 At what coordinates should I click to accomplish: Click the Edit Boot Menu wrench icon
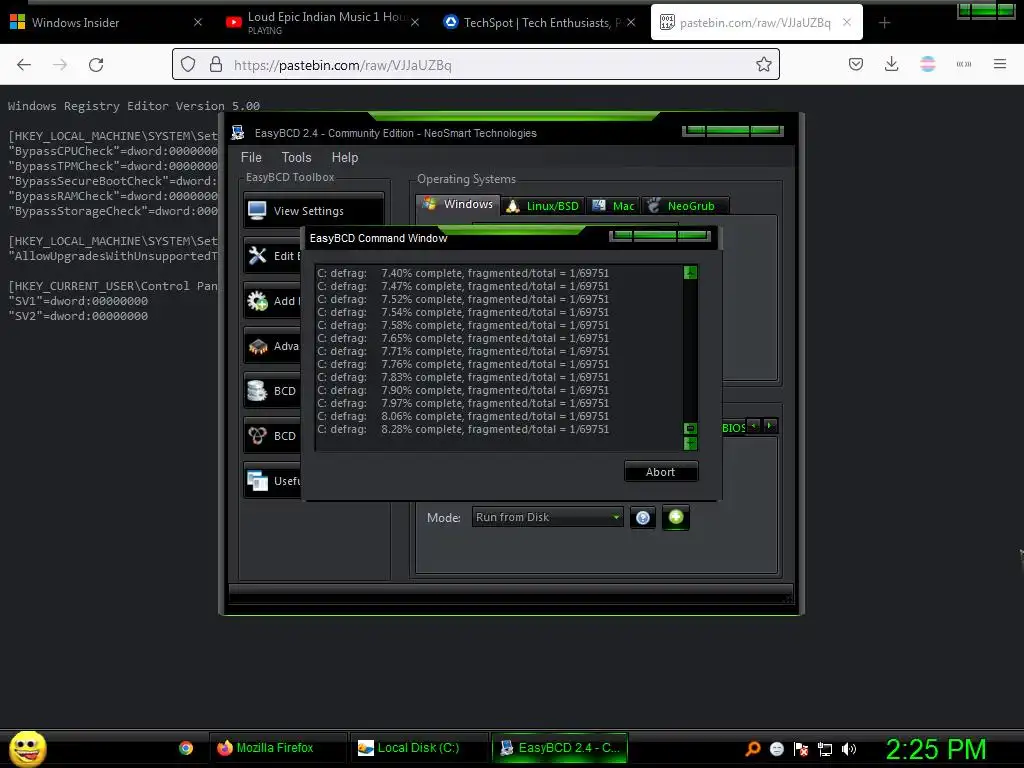click(x=257, y=255)
